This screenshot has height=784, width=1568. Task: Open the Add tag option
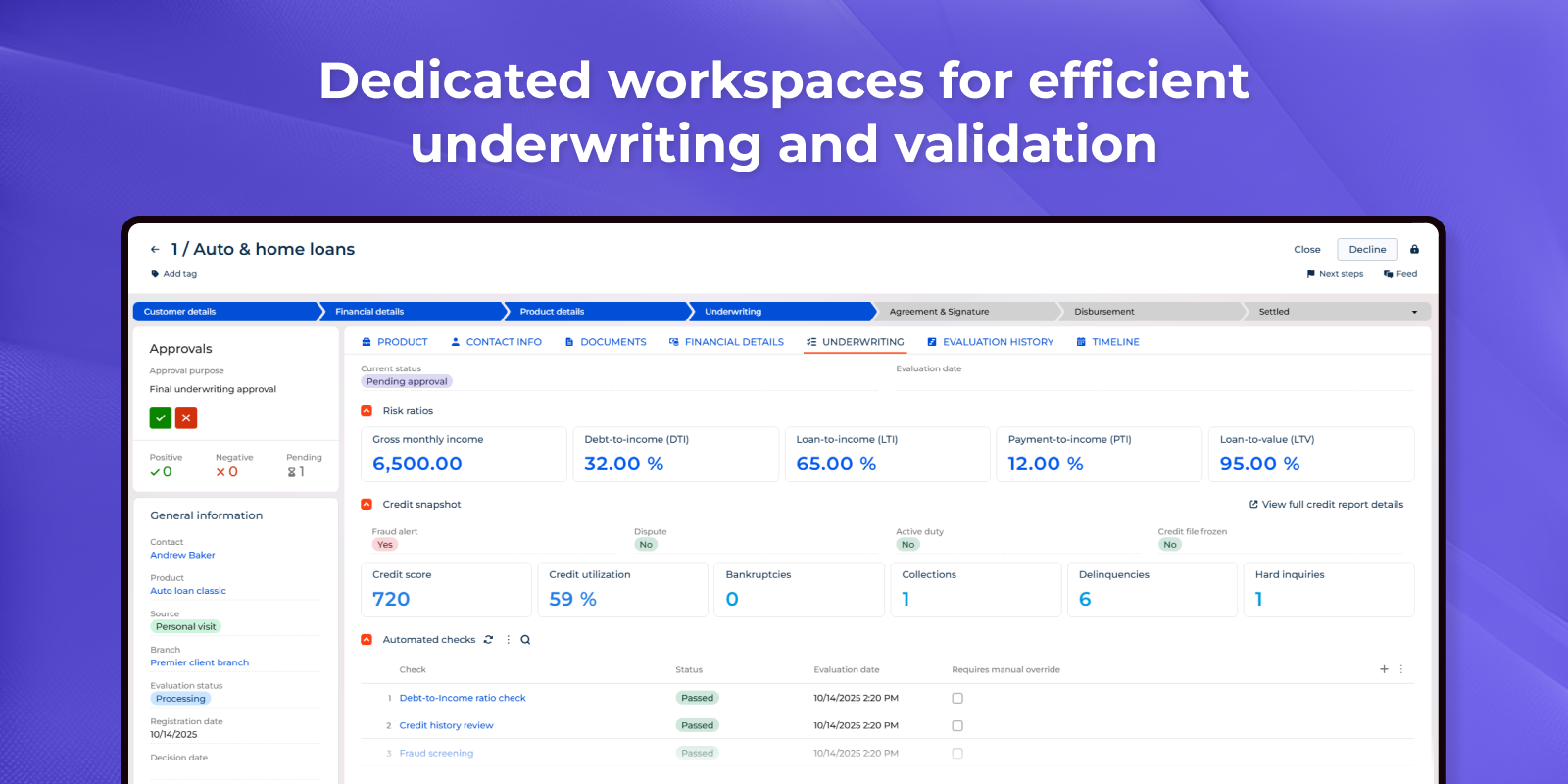(x=174, y=274)
